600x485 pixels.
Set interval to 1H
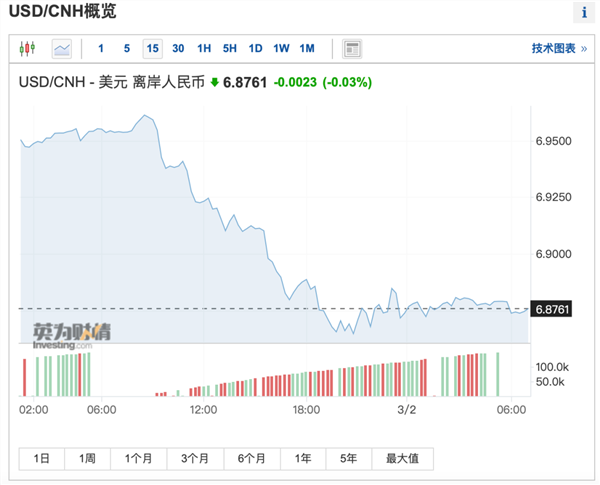pos(204,48)
